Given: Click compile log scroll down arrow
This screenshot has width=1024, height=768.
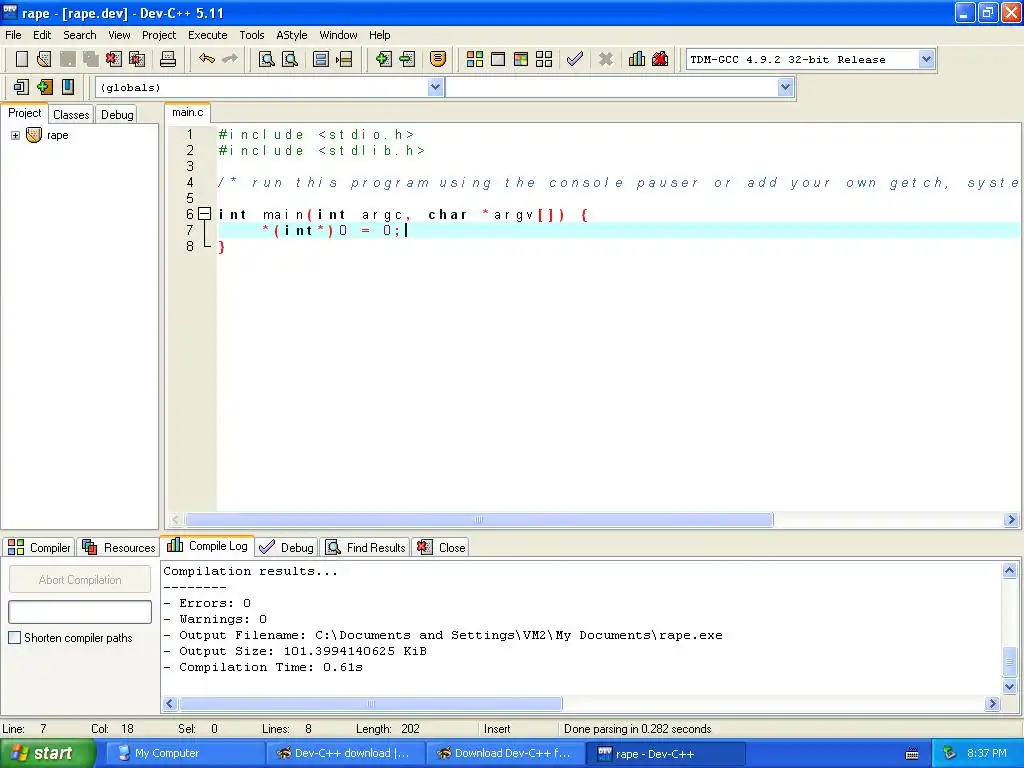Looking at the screenshot, I should tap(1009, 686).
